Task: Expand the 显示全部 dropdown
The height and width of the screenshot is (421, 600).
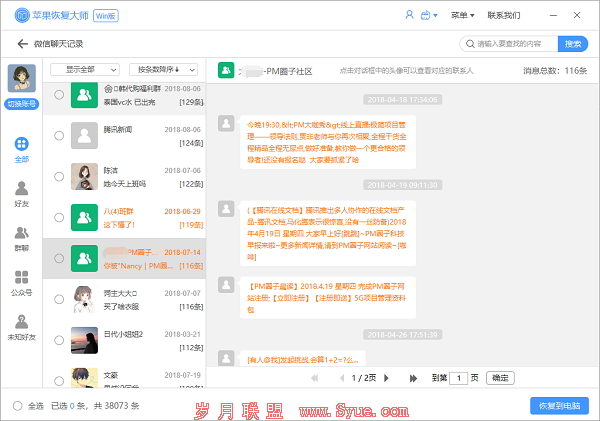Action: point(85,70)
